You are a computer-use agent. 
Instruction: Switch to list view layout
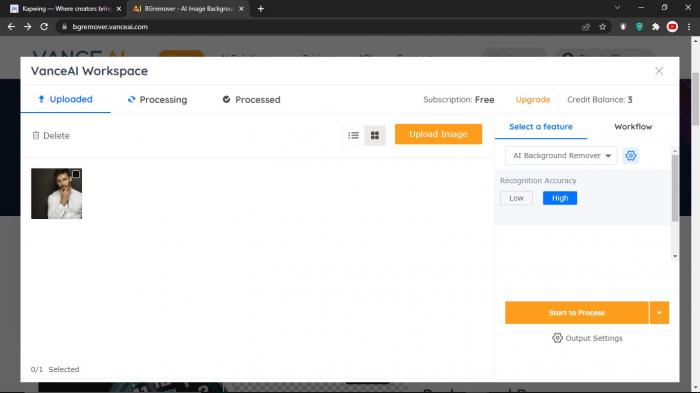(354, 135)
